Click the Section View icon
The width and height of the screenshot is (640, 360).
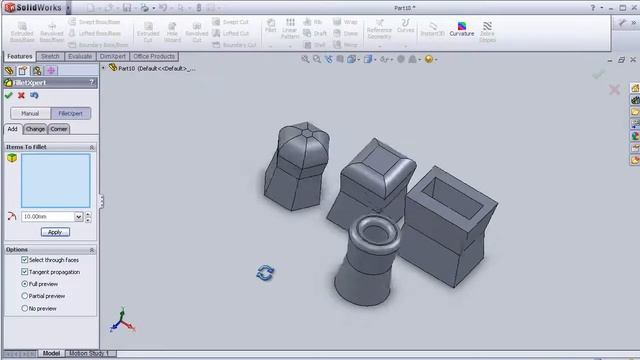click(x=340, y=59)
